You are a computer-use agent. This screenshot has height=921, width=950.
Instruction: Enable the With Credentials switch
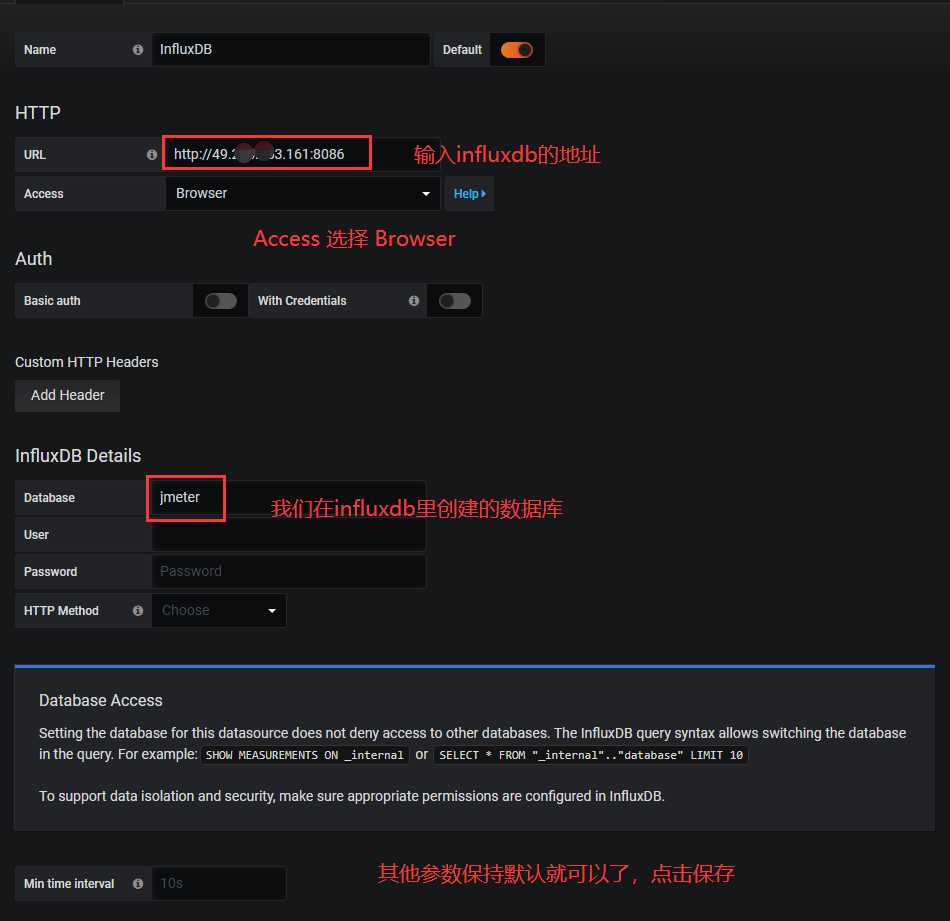[x=454, y=301]
